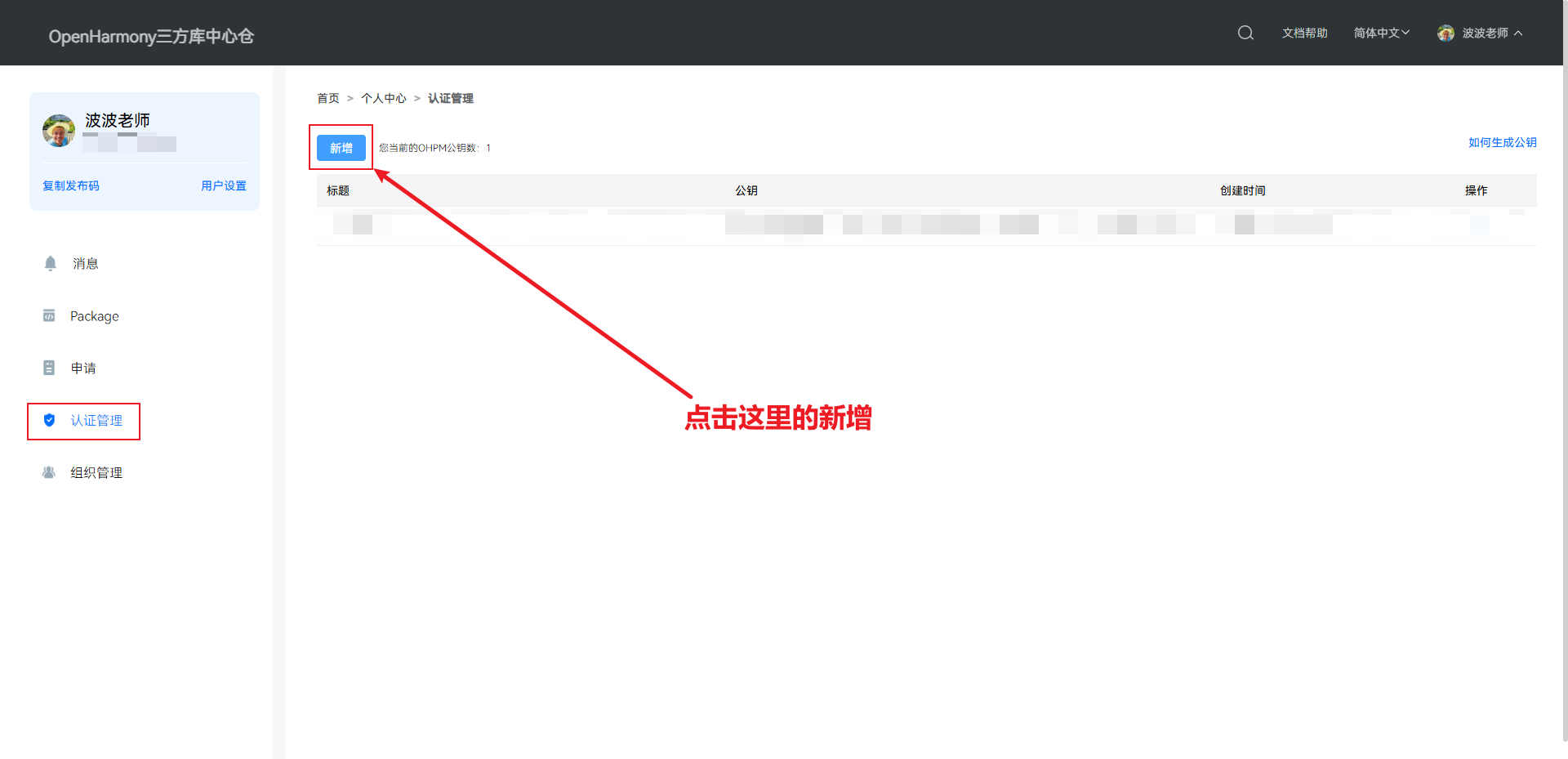
Task: Select 认证管理 menu item
Action: tap(96, 420)
